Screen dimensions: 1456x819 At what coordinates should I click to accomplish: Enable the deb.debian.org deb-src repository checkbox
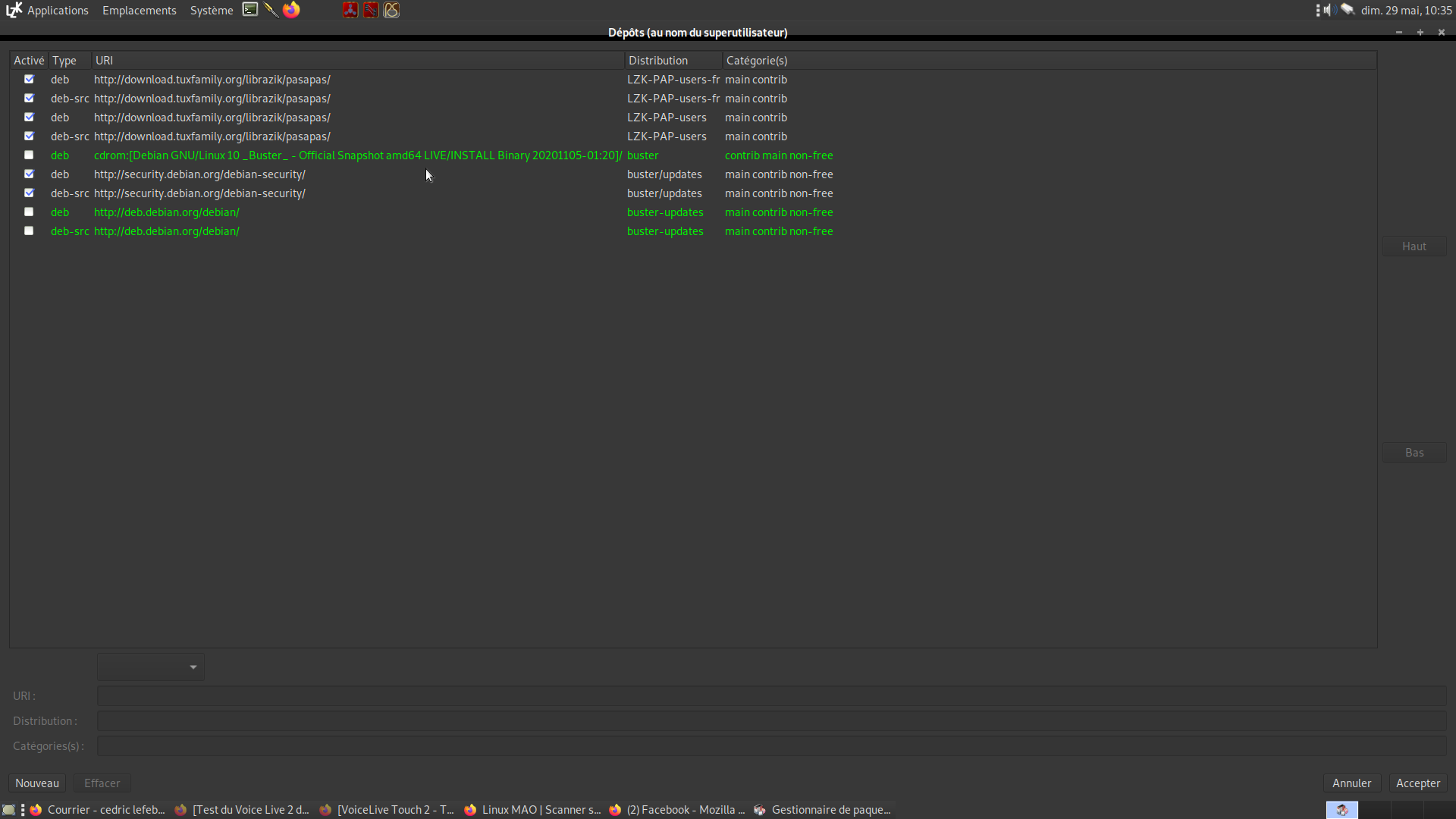(29, 231)
